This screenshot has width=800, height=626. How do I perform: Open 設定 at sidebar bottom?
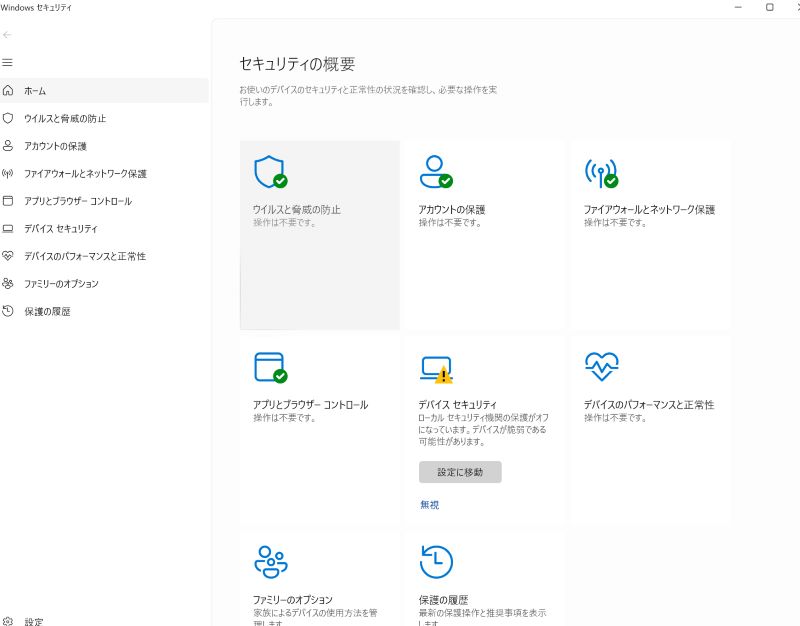[x=104, y=621]
